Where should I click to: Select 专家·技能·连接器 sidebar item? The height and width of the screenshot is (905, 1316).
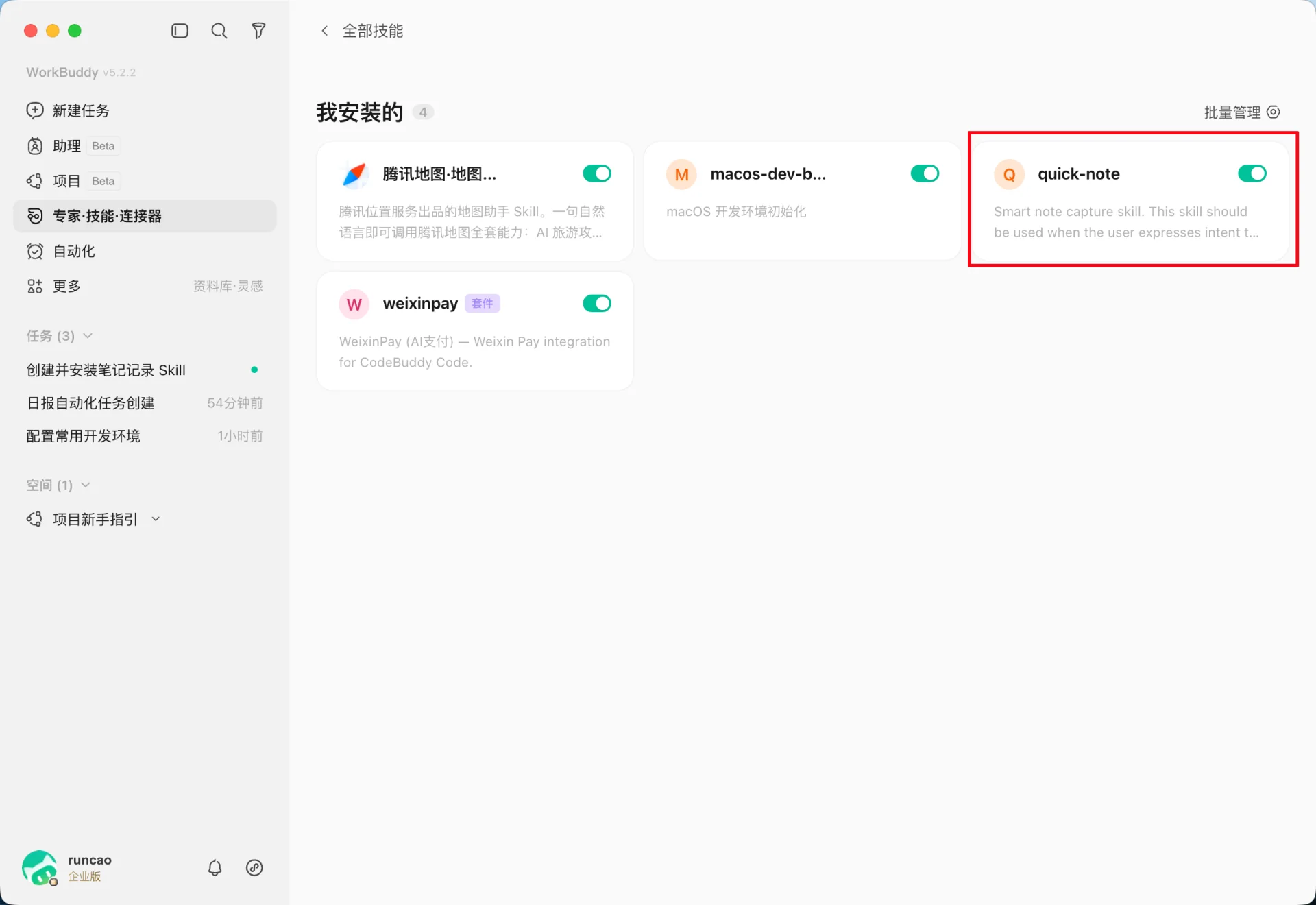pyautogui.click(x=145, y=216)
